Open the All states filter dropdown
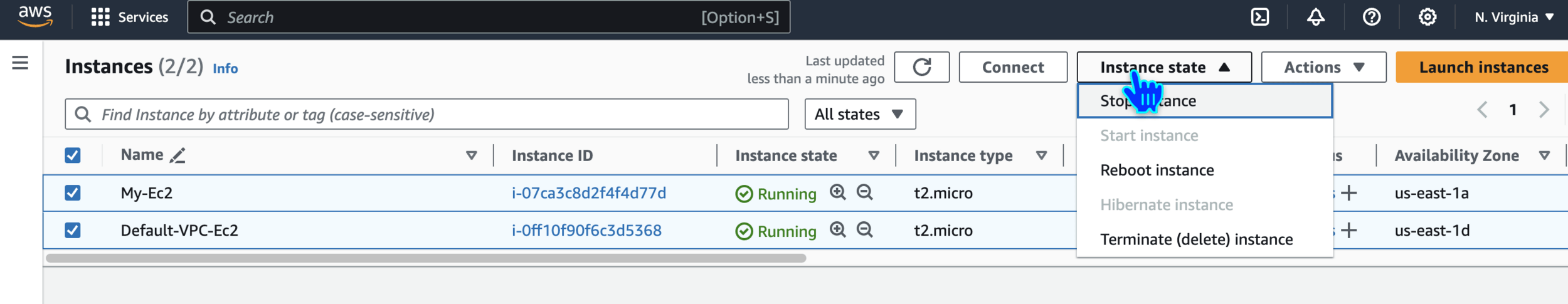 click(860, 114)
